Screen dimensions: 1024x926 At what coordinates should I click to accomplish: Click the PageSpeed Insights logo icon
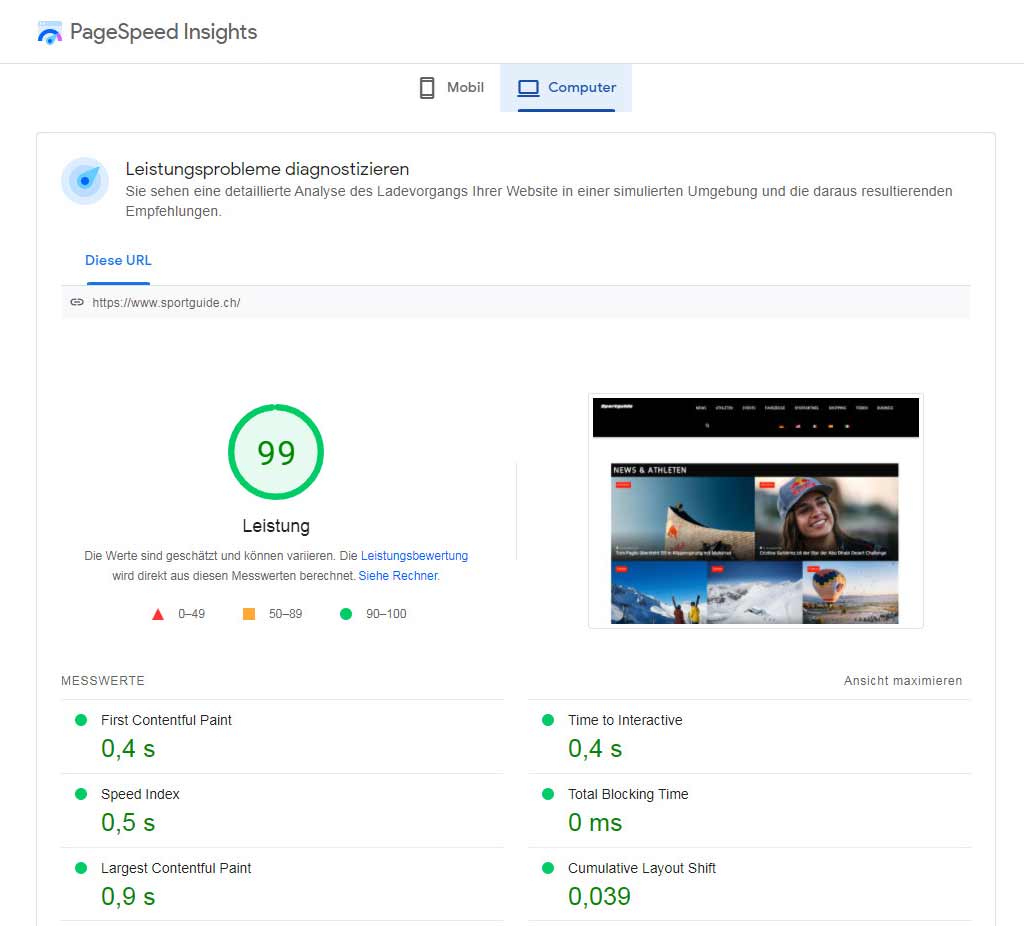coord(50,32)
